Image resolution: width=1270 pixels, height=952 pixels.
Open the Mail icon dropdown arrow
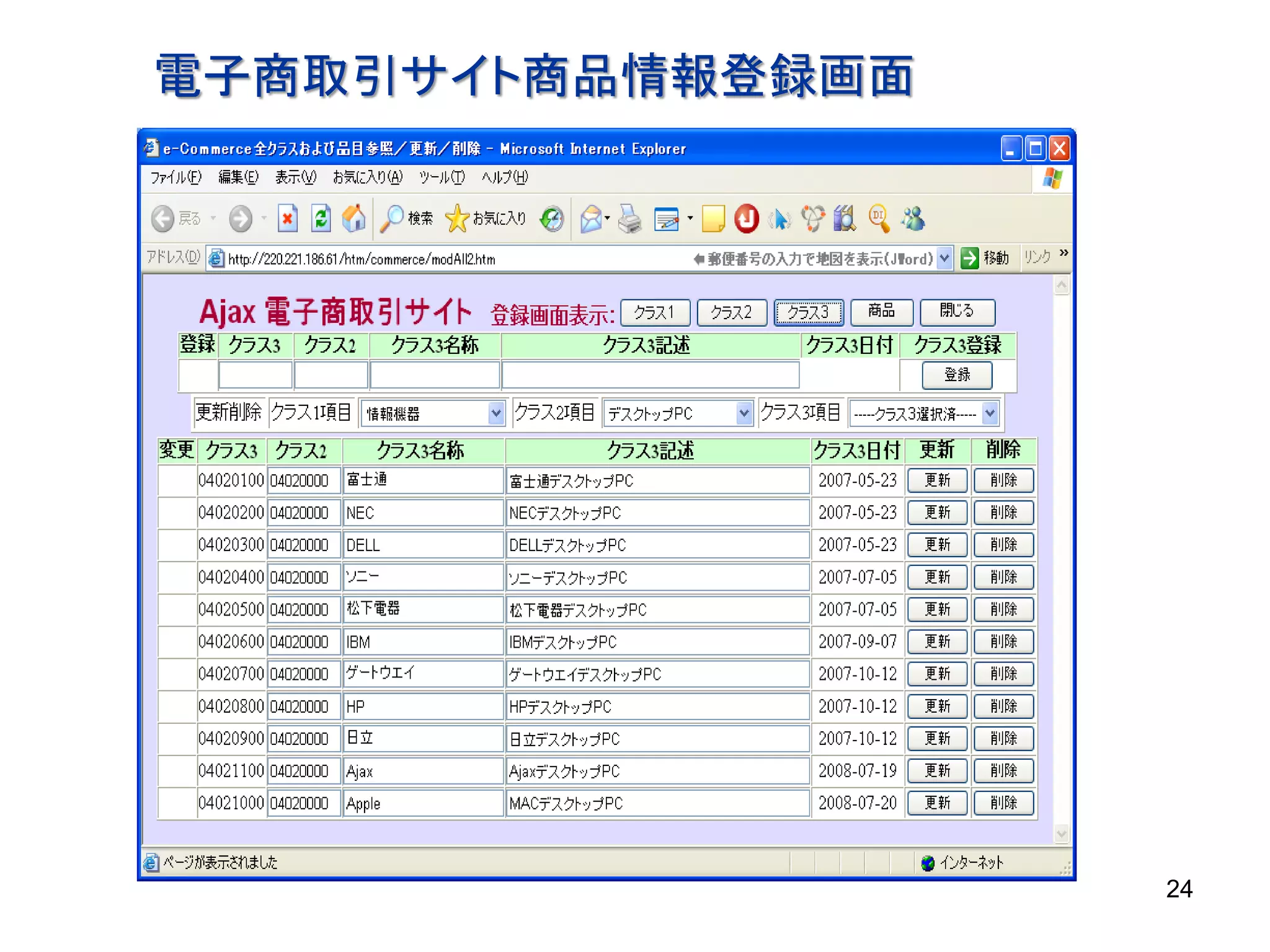[608, 218]
